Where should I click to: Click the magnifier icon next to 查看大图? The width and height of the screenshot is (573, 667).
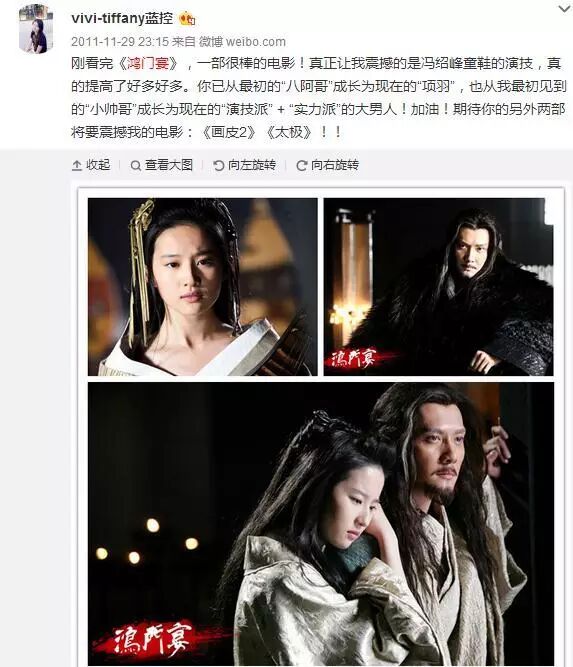[x=136, y=165]
